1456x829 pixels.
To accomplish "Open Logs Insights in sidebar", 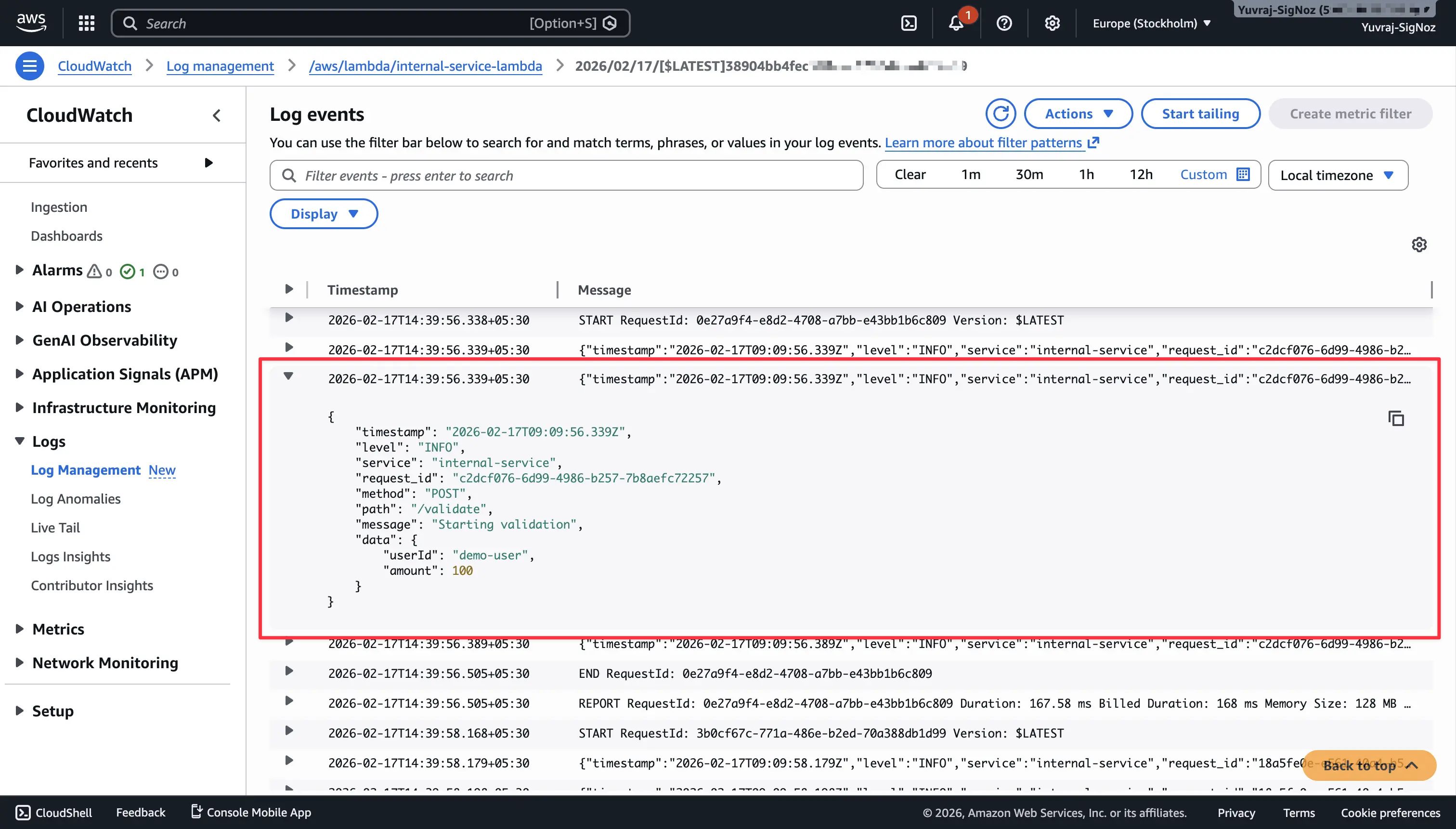I will pyautogui.click(x=71, y=556).
